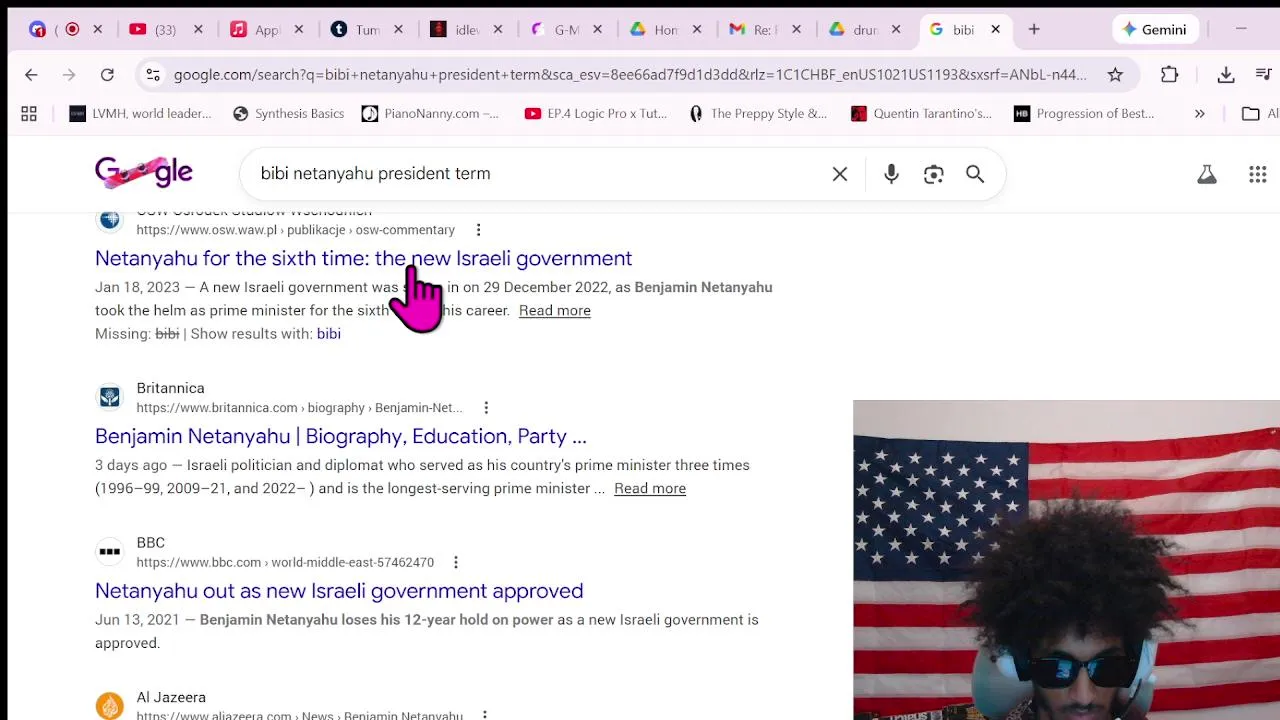This screenshot has width=1280, height=720.
Task: Close the active bibi Google tab
Action: pyautogui.click(x=995, y=30)
